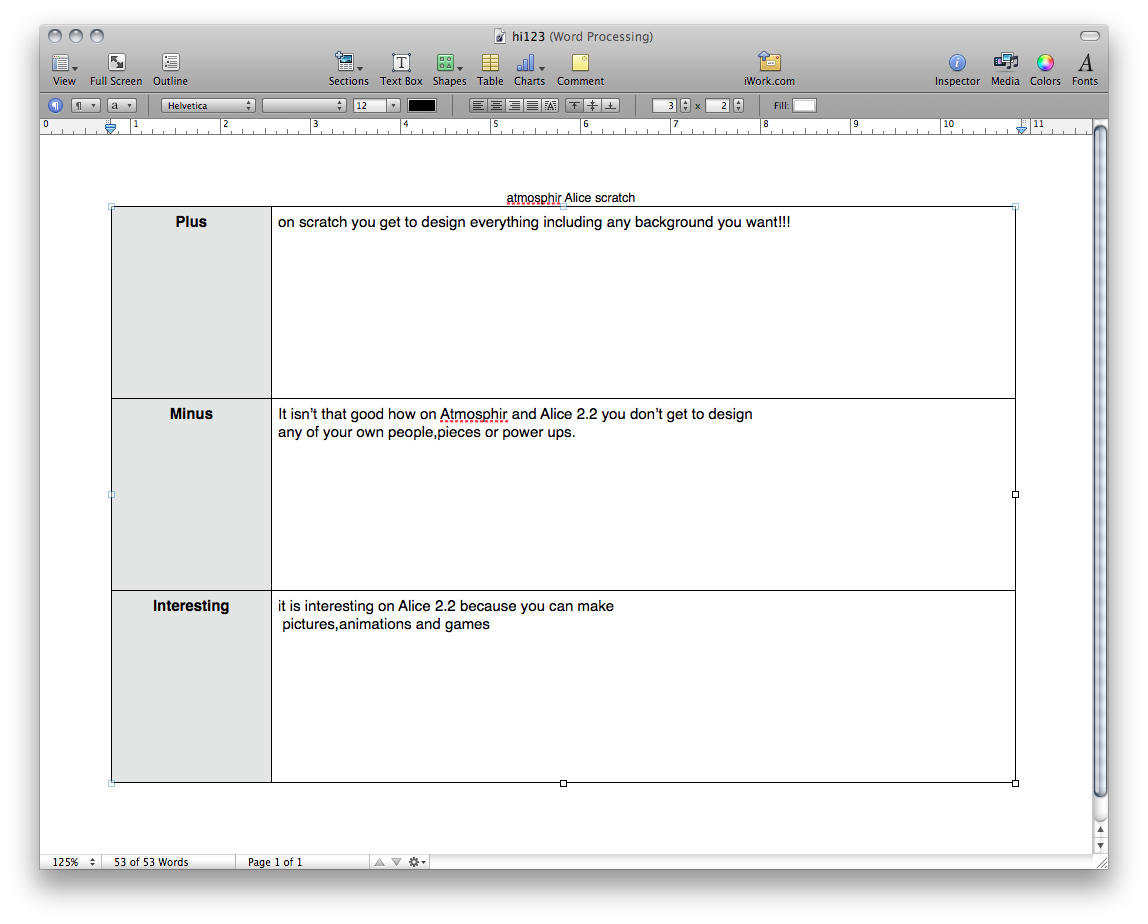Screen dimensions: 1148x924
Task: Open the Fonts panel
Action: click(x=1084, y=70)
